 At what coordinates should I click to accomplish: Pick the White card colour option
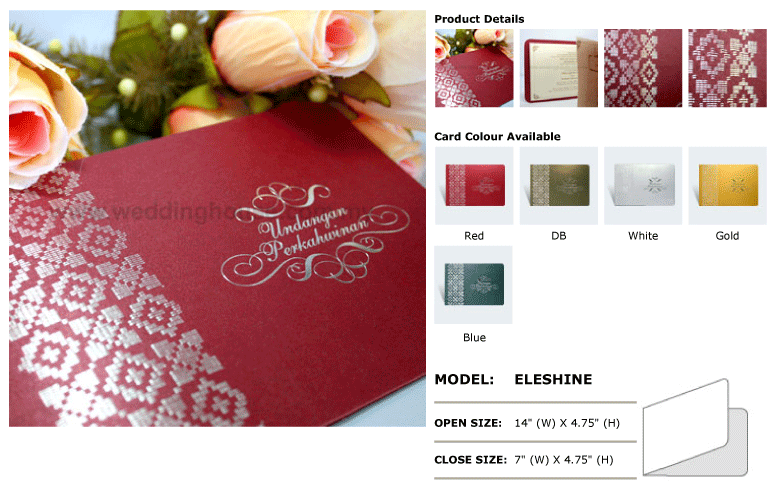coord(643,186)
